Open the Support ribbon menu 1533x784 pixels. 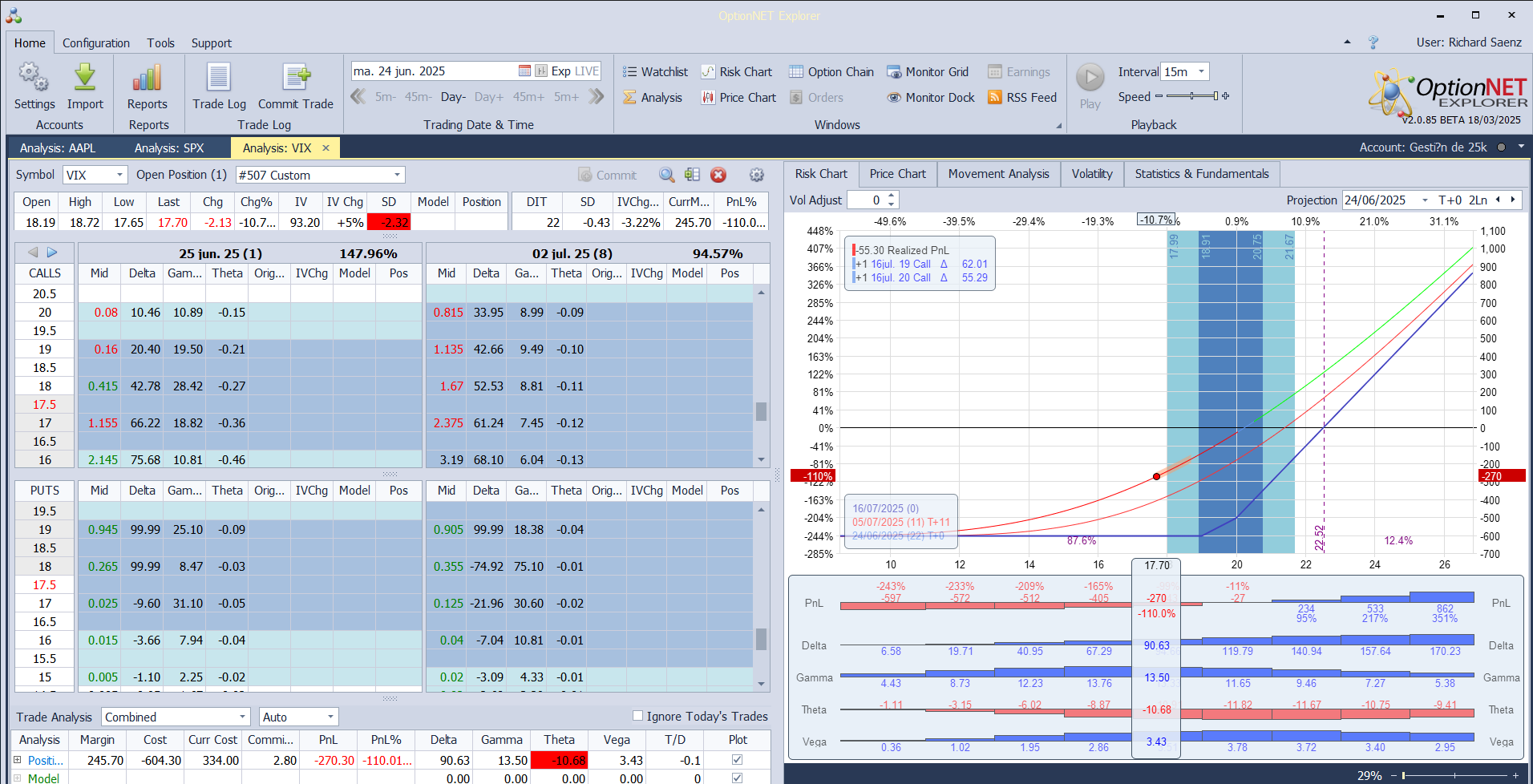coord(211,43)
